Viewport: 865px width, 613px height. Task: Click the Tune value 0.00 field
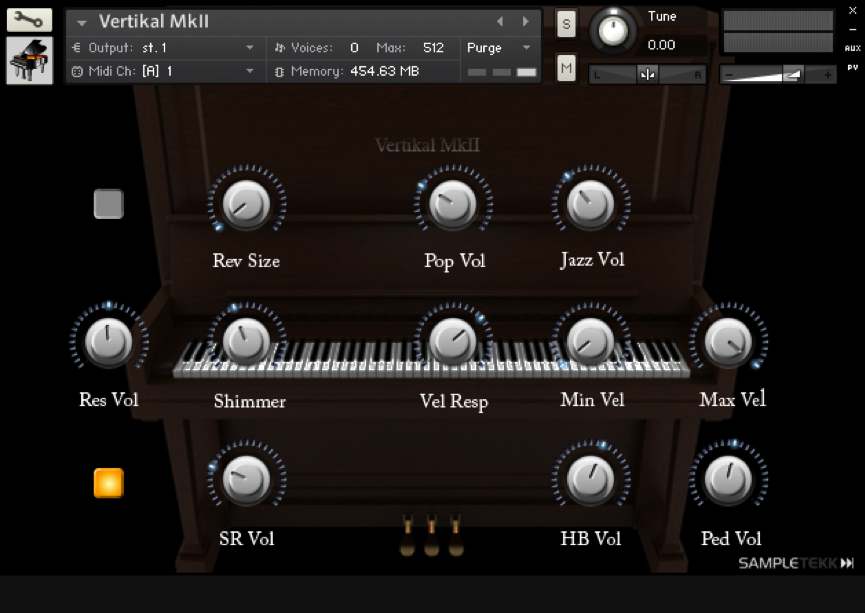click(661, 45)
